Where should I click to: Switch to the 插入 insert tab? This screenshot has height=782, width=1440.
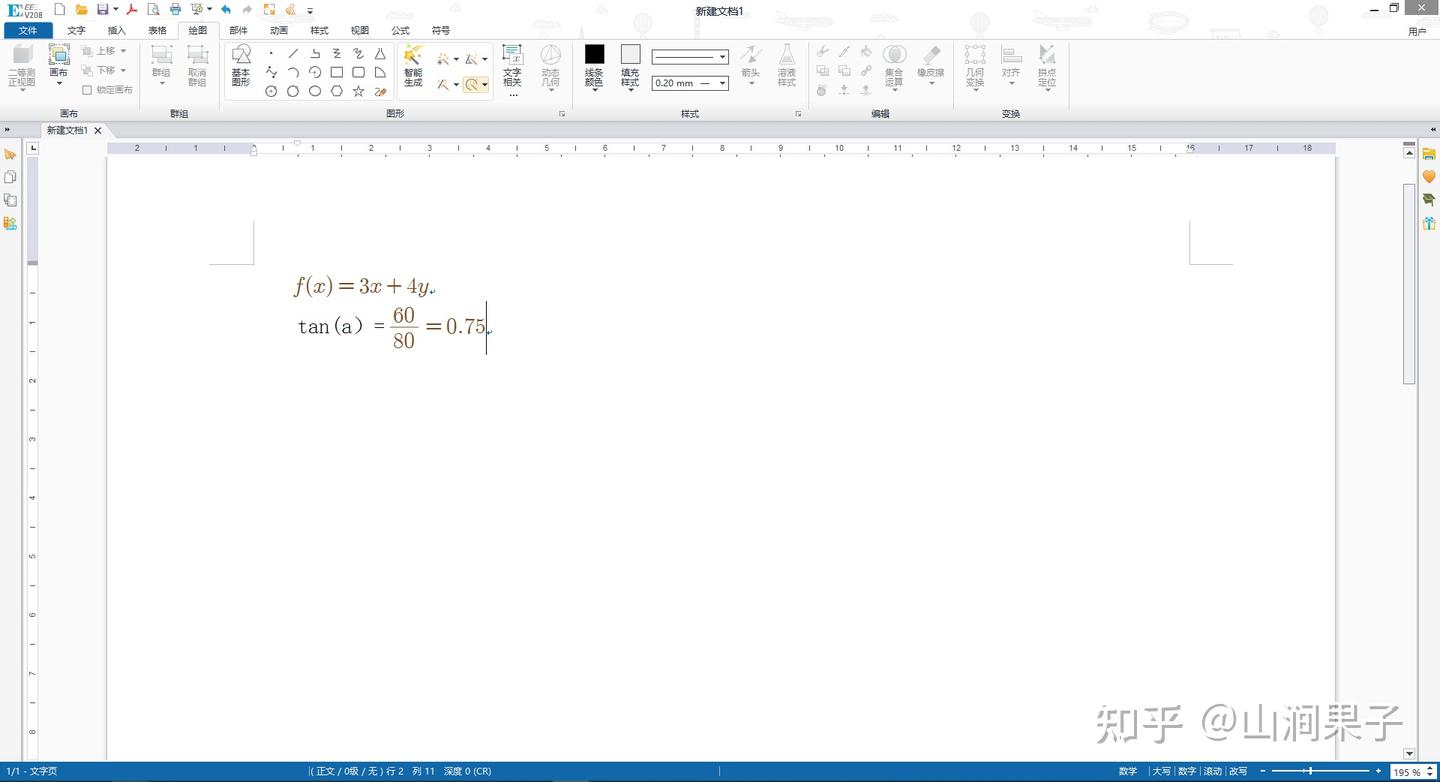point(117,30)
